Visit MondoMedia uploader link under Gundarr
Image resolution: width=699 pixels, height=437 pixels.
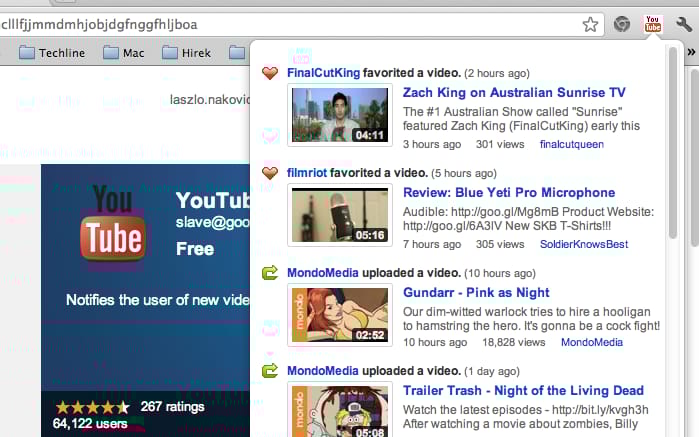click(592, 342)
